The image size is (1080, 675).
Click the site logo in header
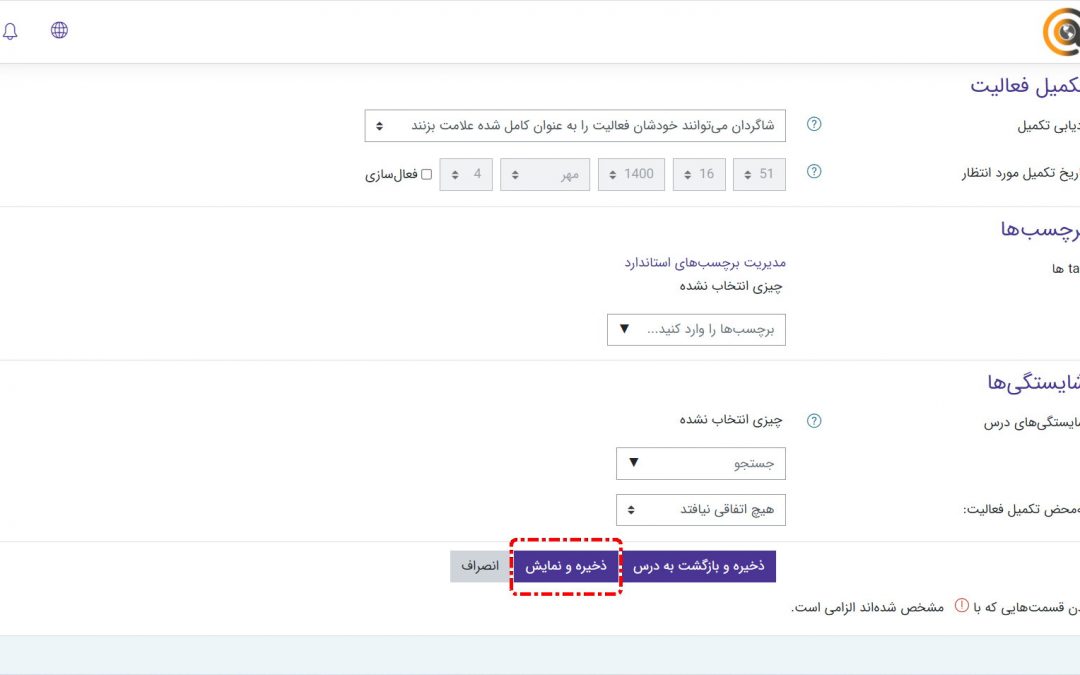[1061, 32]
